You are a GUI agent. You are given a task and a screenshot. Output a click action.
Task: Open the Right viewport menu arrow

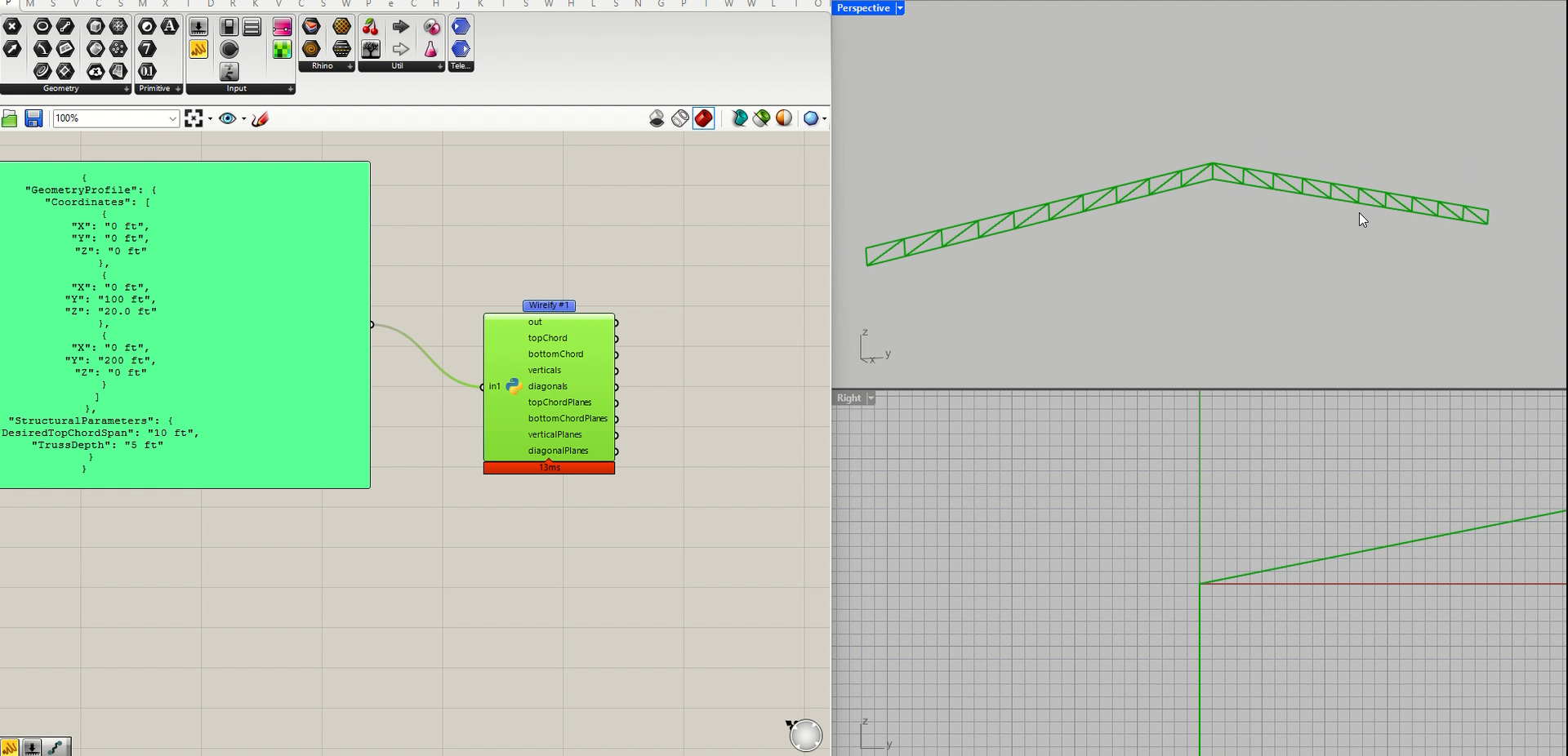(x=871, y=398)
